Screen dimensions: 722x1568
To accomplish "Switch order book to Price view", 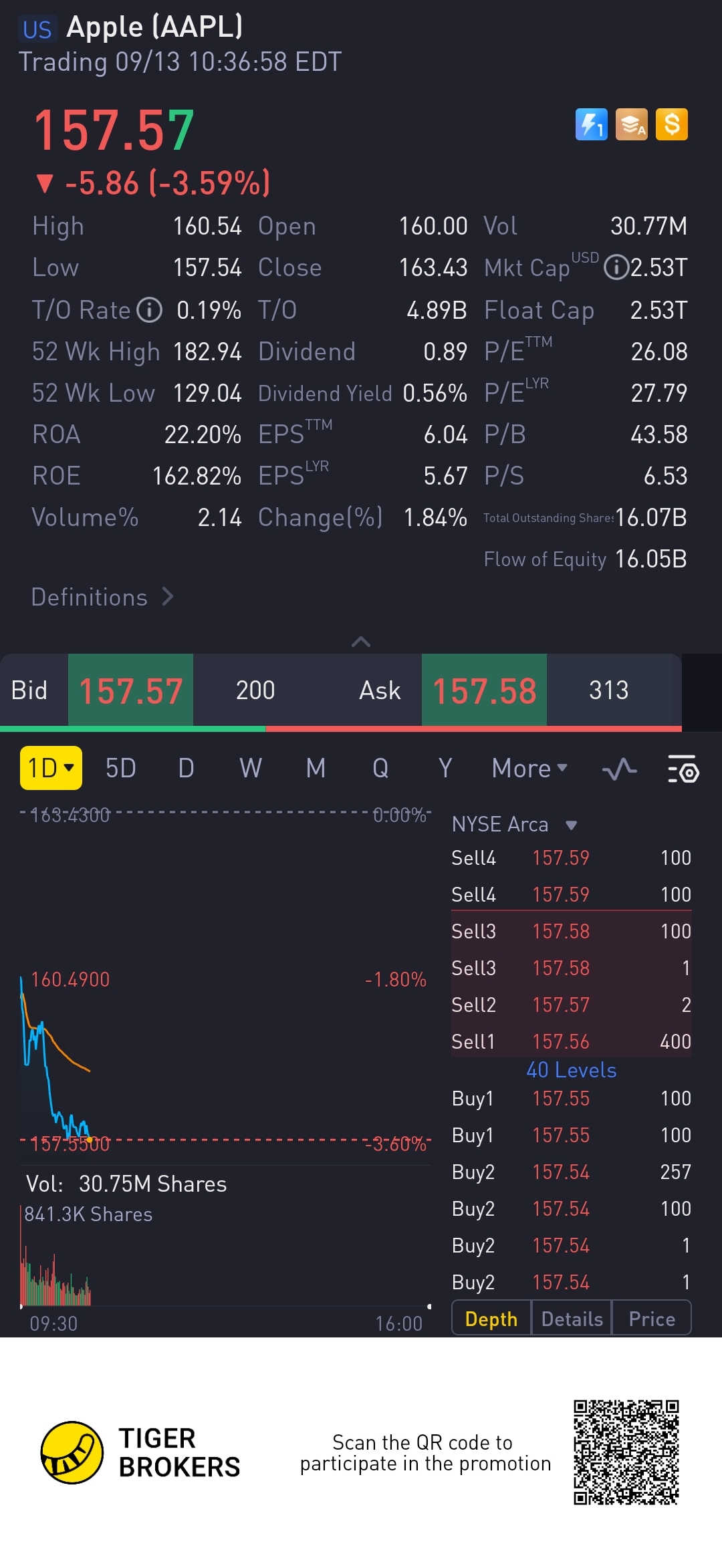I will coord(652,1319).
